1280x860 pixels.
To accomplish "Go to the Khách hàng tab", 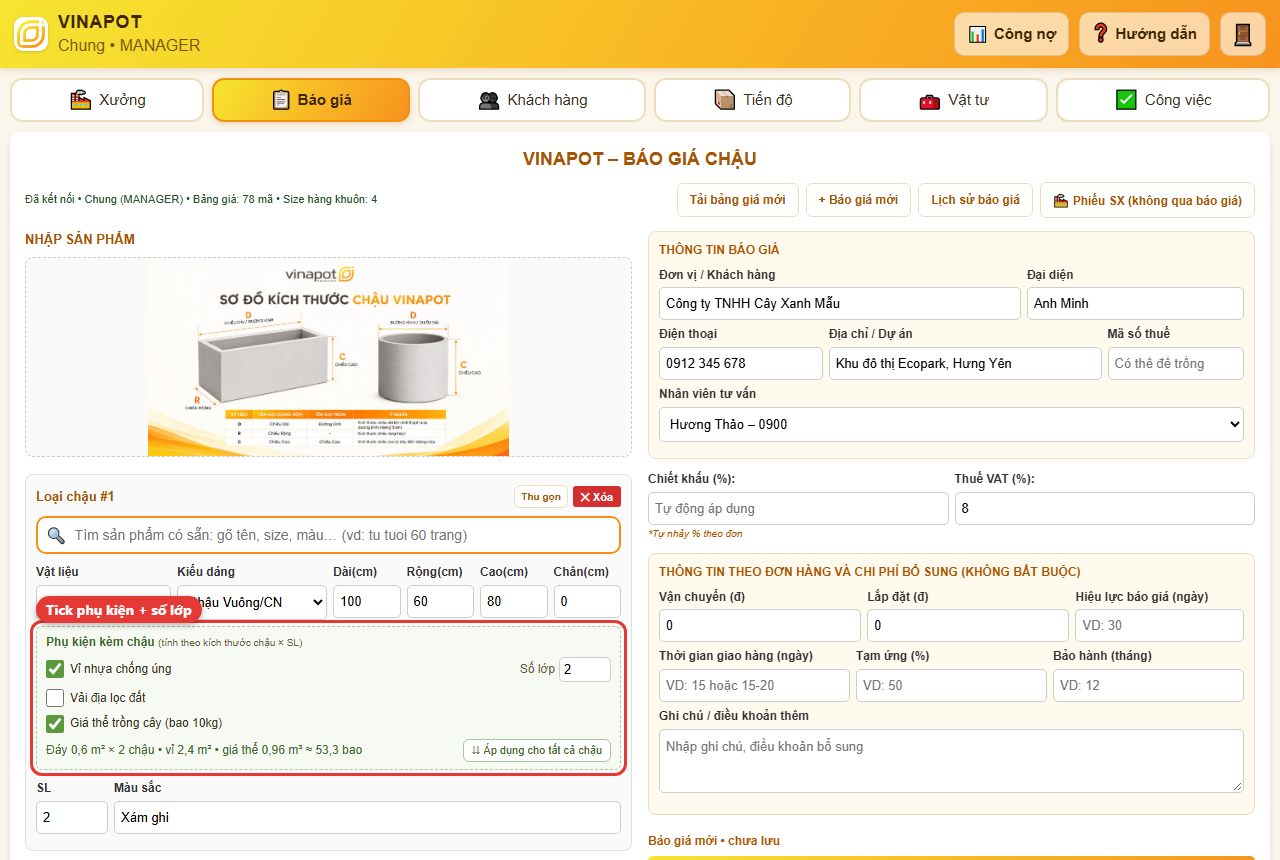I will click(x=532, y=100).
